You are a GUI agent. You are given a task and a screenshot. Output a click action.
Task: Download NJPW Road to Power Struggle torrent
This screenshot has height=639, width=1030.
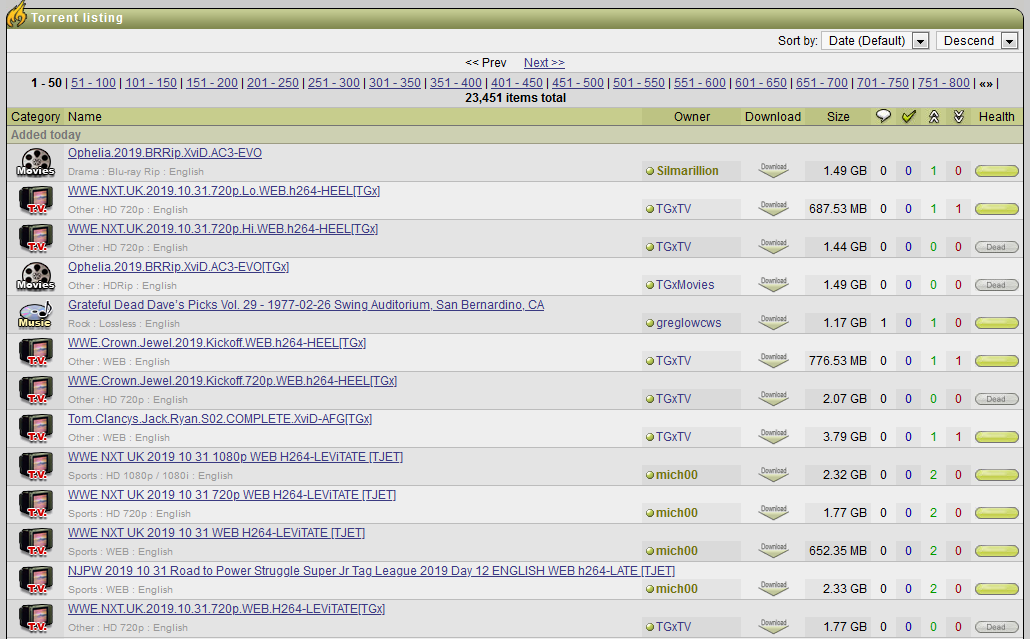click(773, 589)
